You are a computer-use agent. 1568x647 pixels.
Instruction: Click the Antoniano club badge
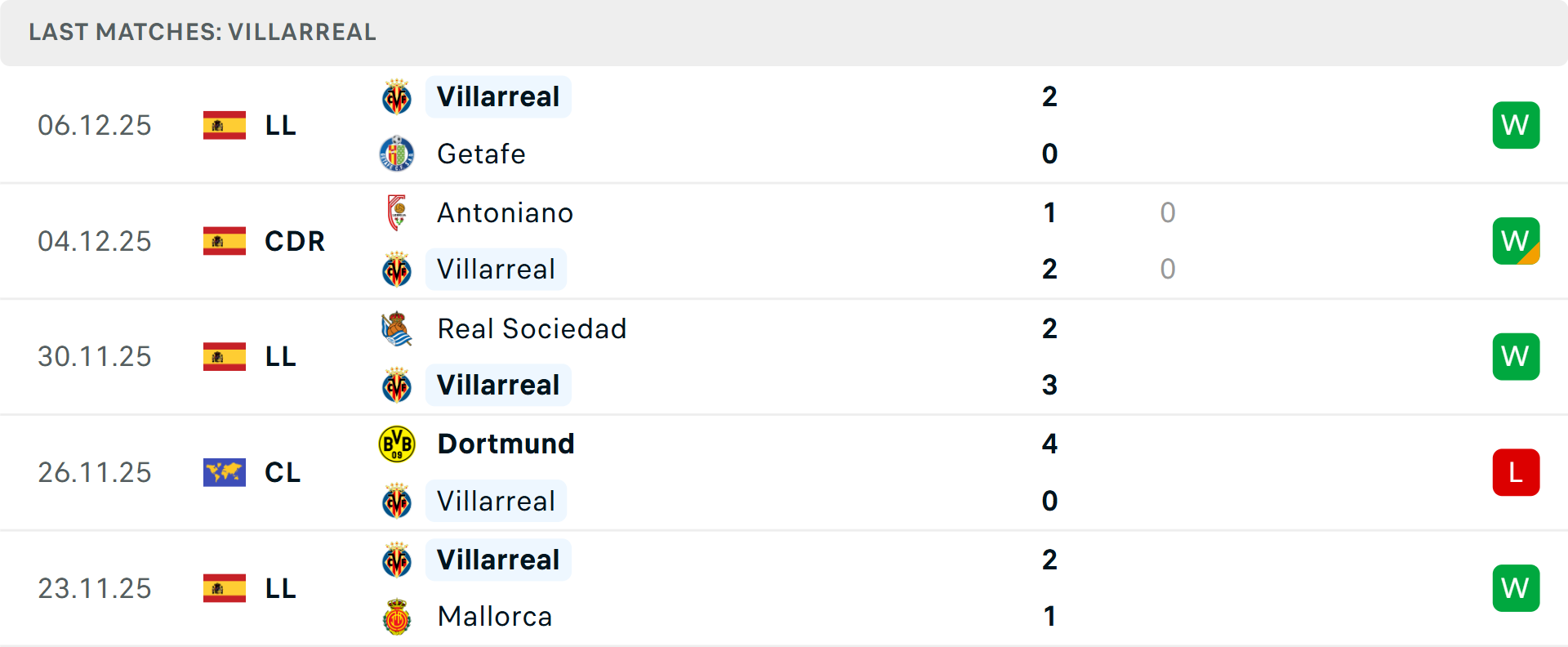click(x=397, y=212)
